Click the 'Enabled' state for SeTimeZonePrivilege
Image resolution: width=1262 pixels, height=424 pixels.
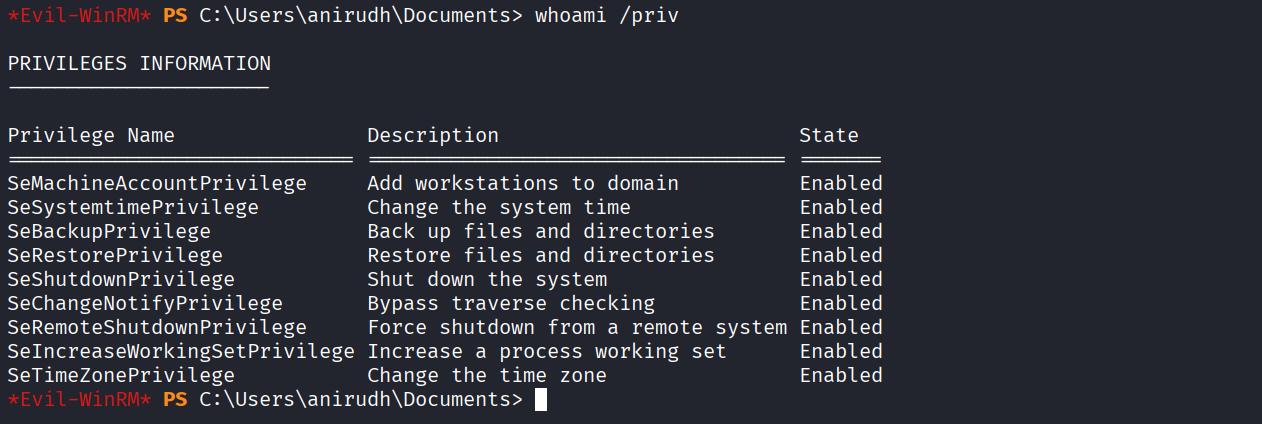(841, 376)
